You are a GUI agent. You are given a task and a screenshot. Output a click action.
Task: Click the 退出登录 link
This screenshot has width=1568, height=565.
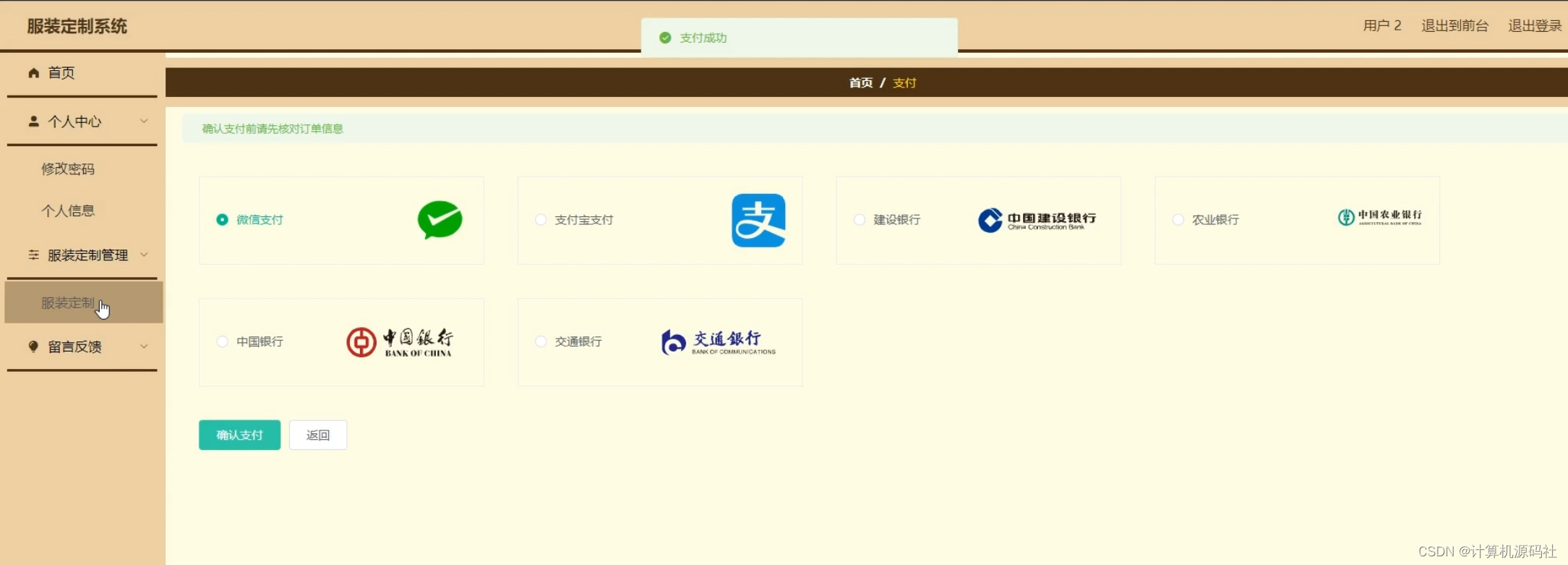[1535, 26]
